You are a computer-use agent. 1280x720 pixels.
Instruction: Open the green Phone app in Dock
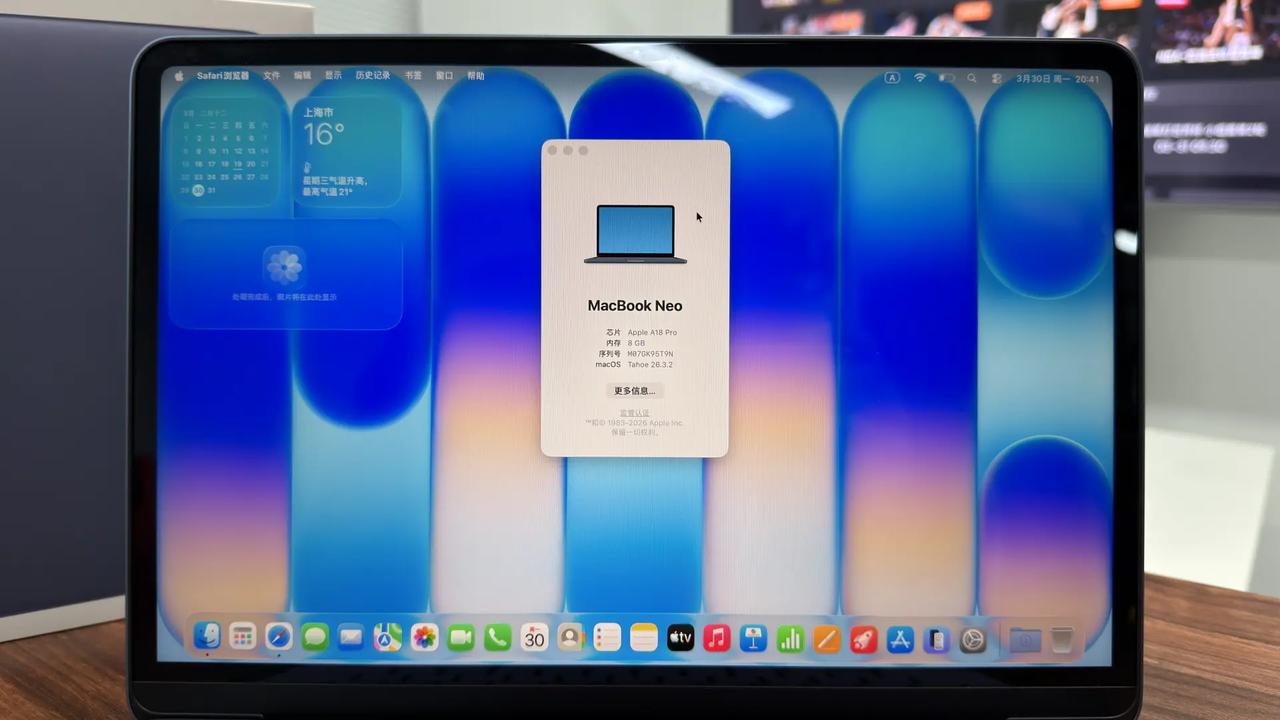coord(498,637)
